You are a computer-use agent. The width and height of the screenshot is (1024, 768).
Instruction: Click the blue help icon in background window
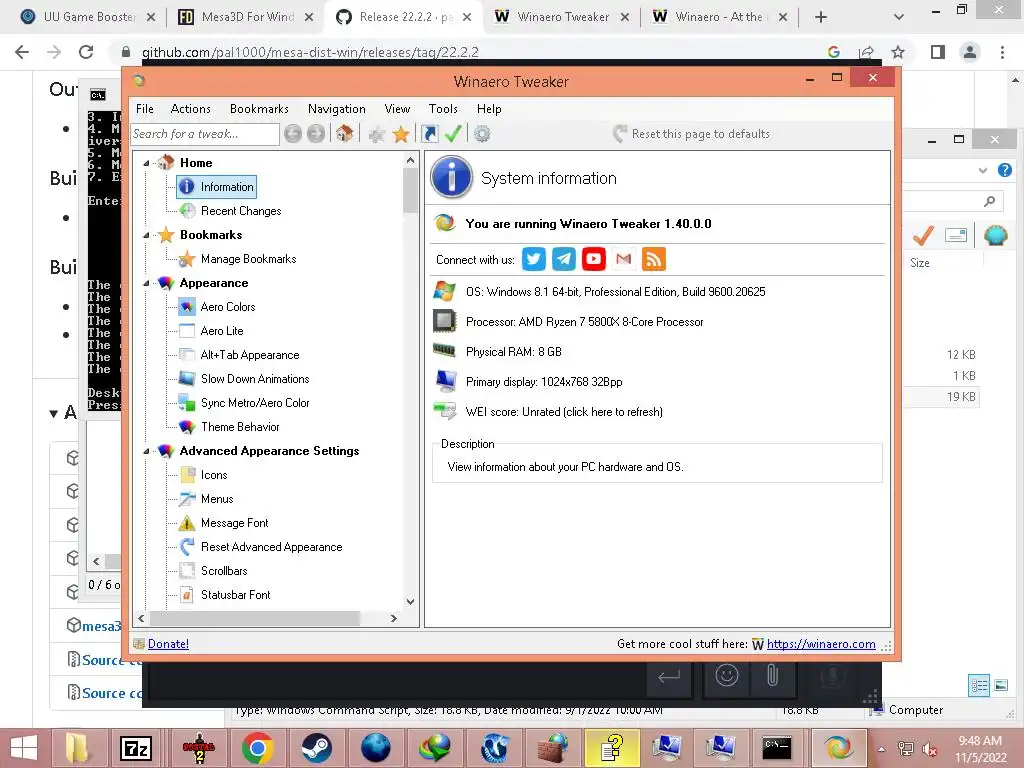(x=1004, y=170)
